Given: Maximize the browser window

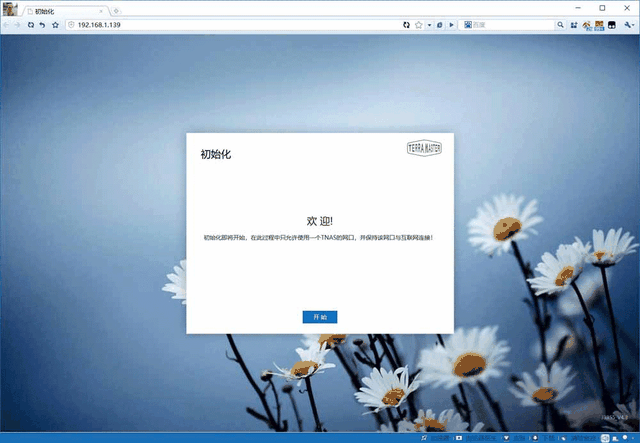Looking at the screenshot, I should pyautogui.click(x=602, y=8).
